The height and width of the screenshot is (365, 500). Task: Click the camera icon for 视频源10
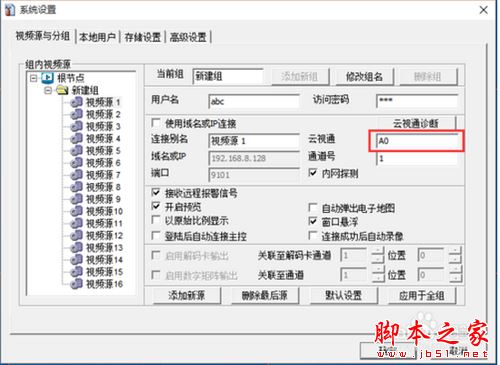click(x=76, y=211)
